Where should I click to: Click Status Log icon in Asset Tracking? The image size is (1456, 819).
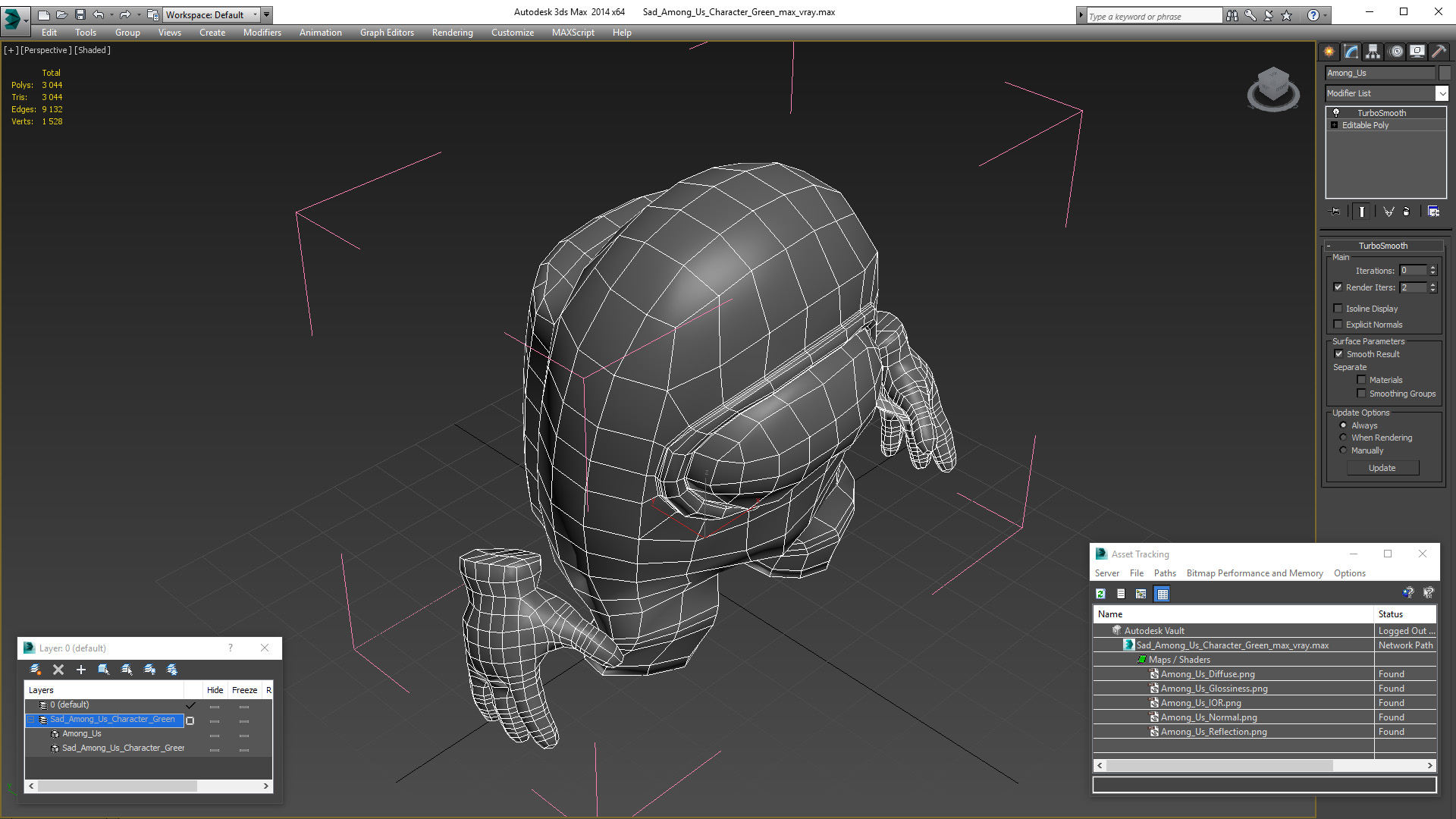click(1121, 594)
